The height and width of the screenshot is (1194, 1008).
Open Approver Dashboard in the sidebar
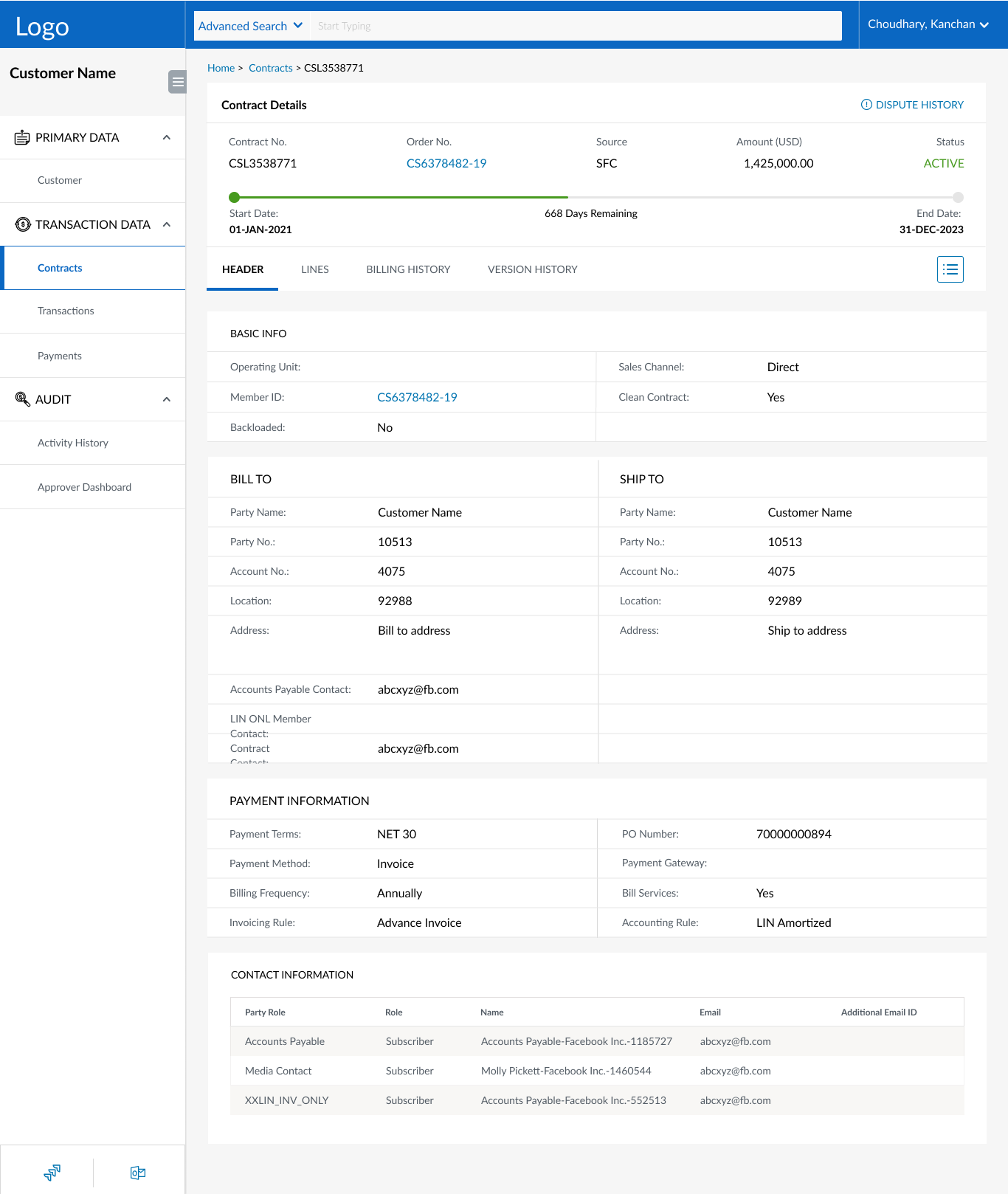point(92,487)
